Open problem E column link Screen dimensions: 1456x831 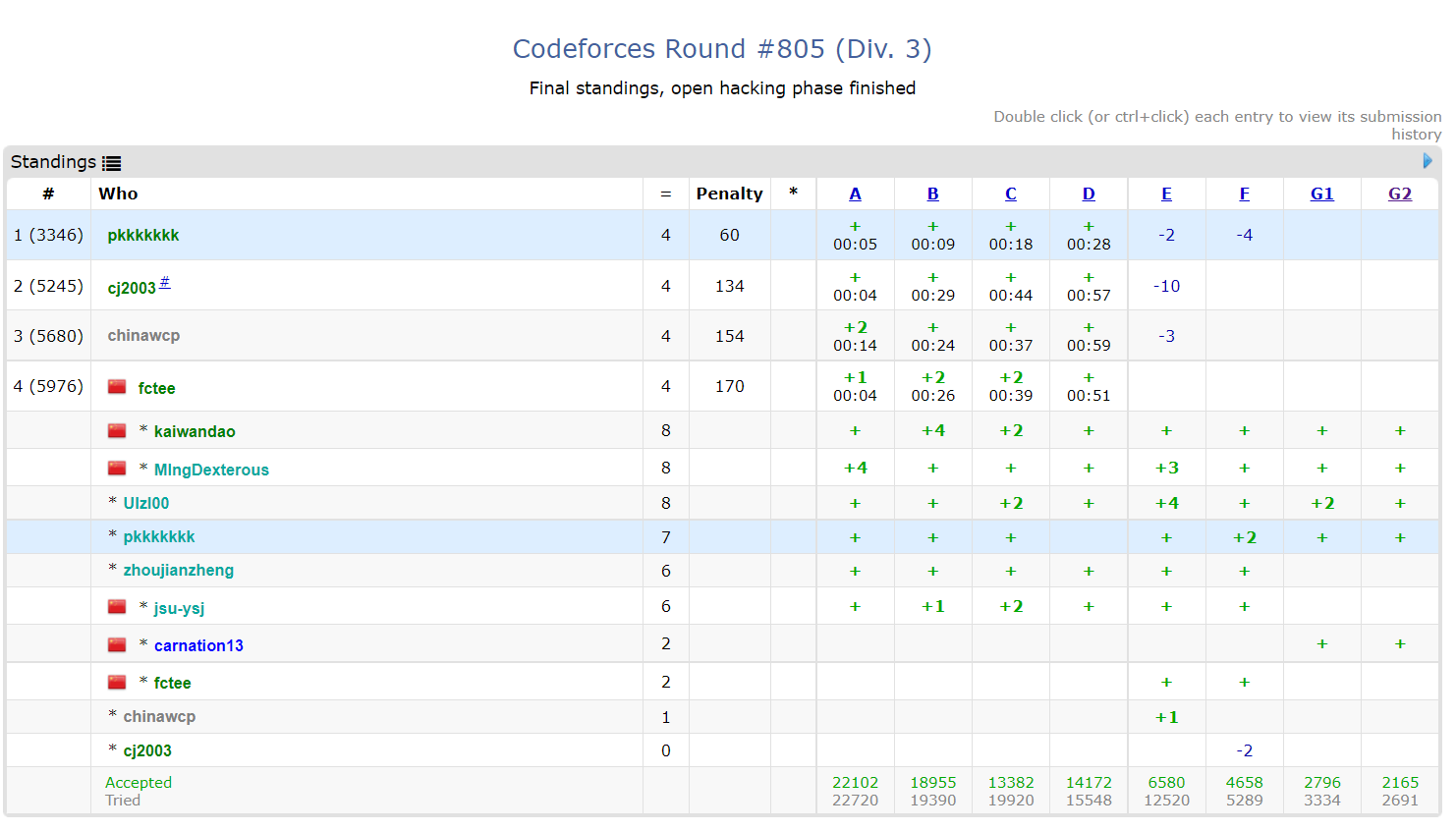pyautogui.click(x=1166, y=194)
